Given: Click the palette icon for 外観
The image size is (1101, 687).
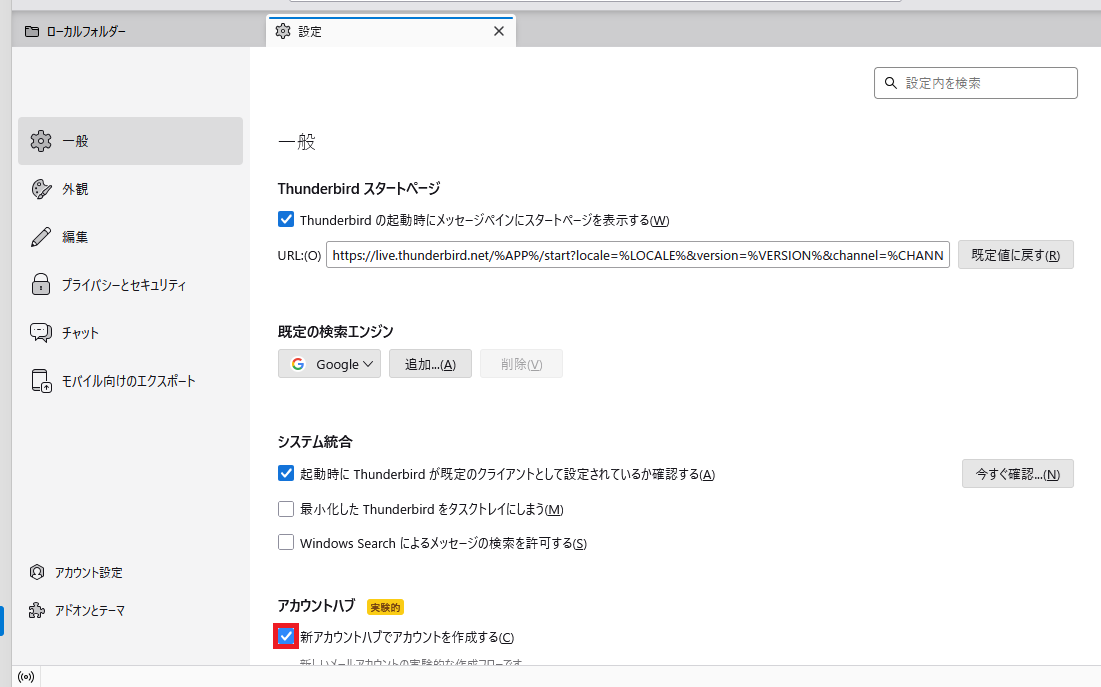Looking at the screenshot, I should point(41,189).
